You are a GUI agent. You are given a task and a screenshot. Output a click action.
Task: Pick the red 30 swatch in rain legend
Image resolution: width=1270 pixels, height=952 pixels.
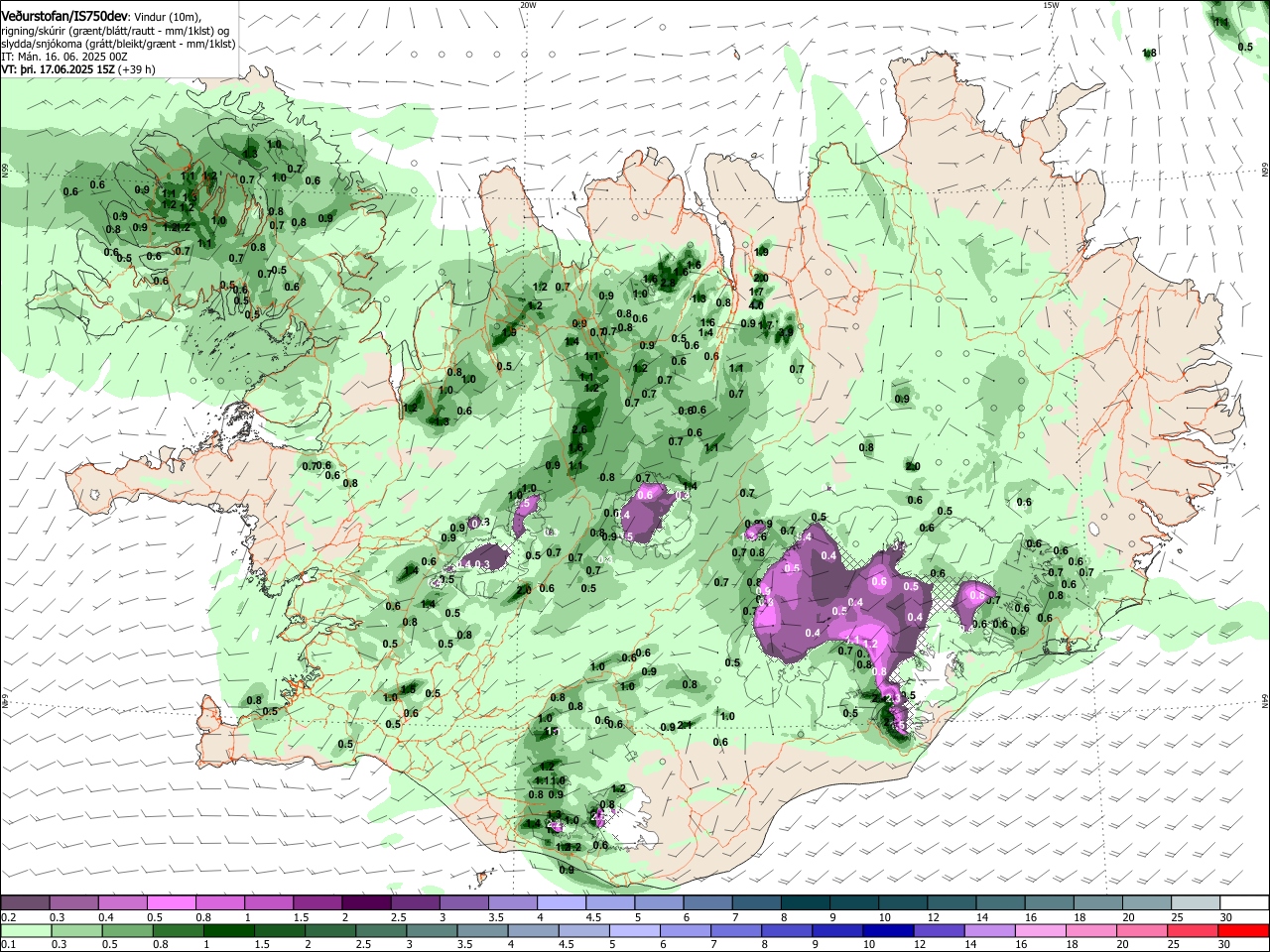tap(1243, 931)
